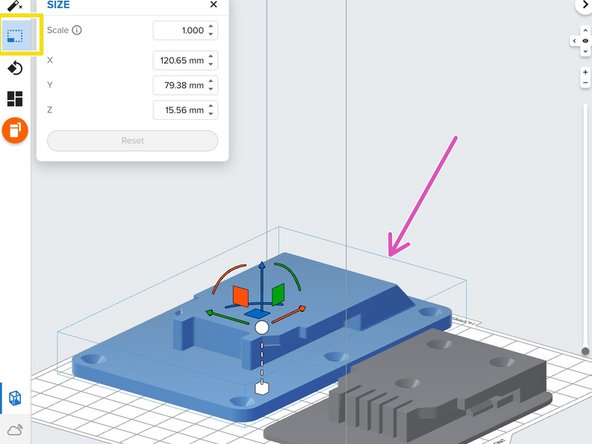This screenshot has height=444, width=592.
Task: Increase Z size with the up stepper
Action: 211,106
